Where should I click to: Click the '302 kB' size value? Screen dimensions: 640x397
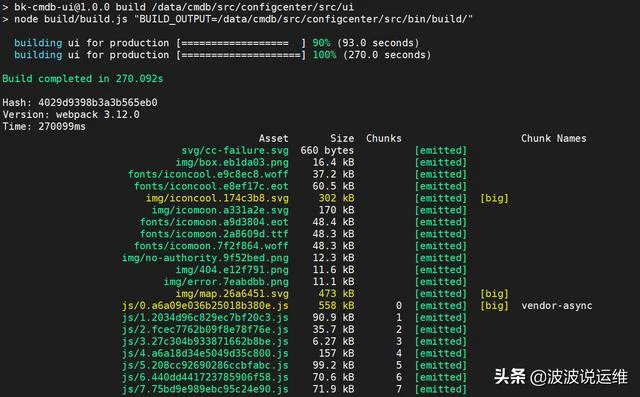(336, 198)
